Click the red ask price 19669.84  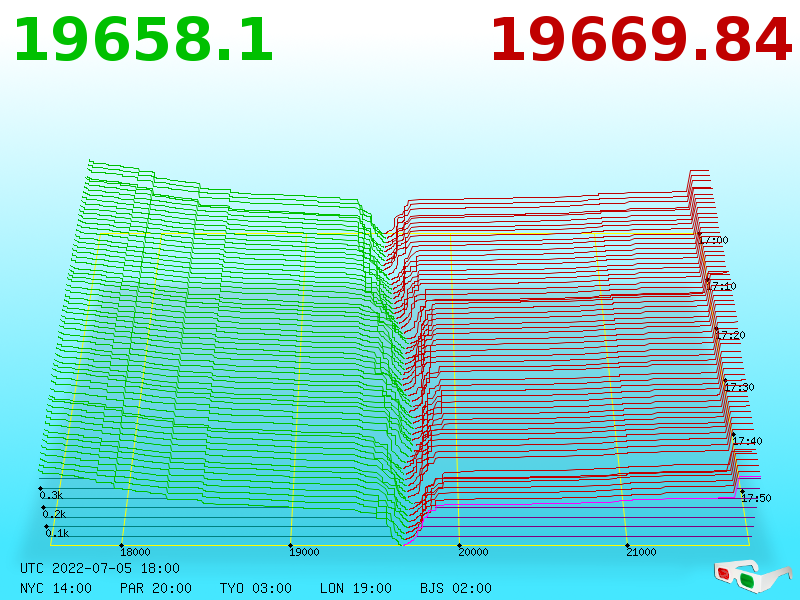tap(641, 40)
